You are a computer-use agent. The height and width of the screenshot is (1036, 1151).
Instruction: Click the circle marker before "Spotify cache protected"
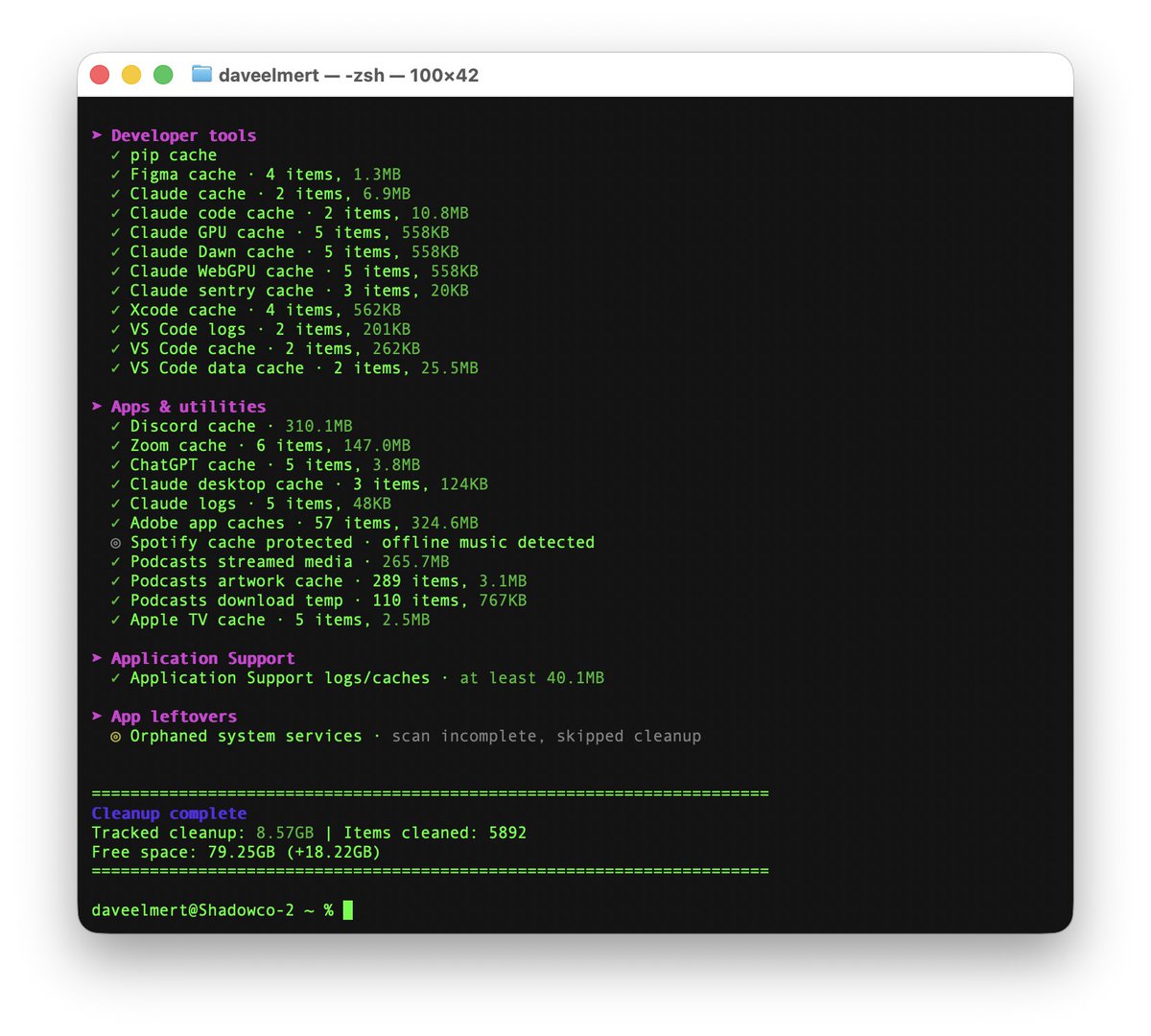(x=116, y=543)
